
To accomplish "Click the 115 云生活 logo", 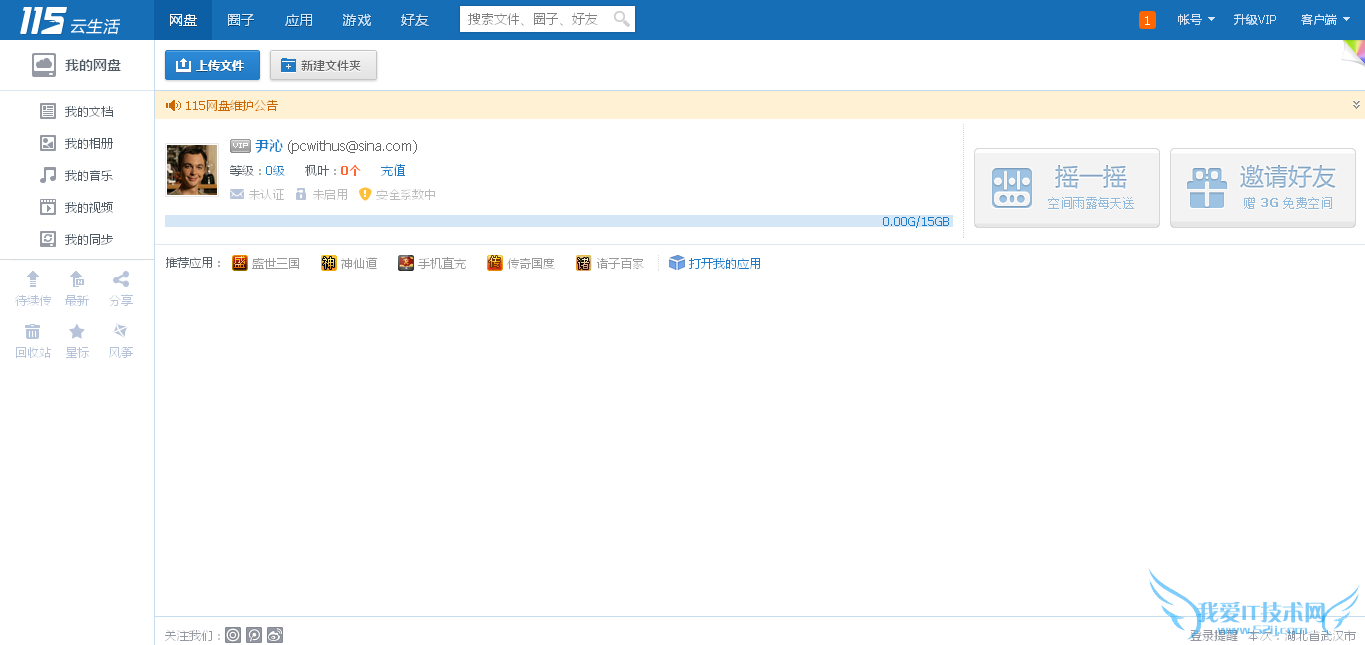I will tap(69, 20).
